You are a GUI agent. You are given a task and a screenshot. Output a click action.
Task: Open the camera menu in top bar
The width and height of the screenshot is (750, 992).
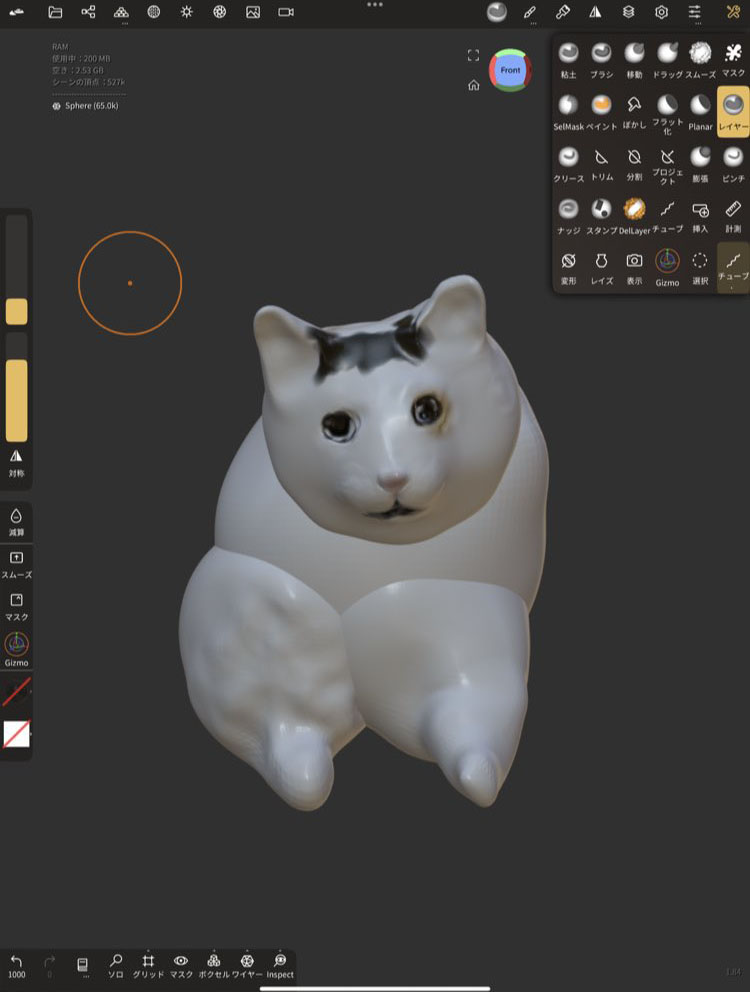click(286, 12)
